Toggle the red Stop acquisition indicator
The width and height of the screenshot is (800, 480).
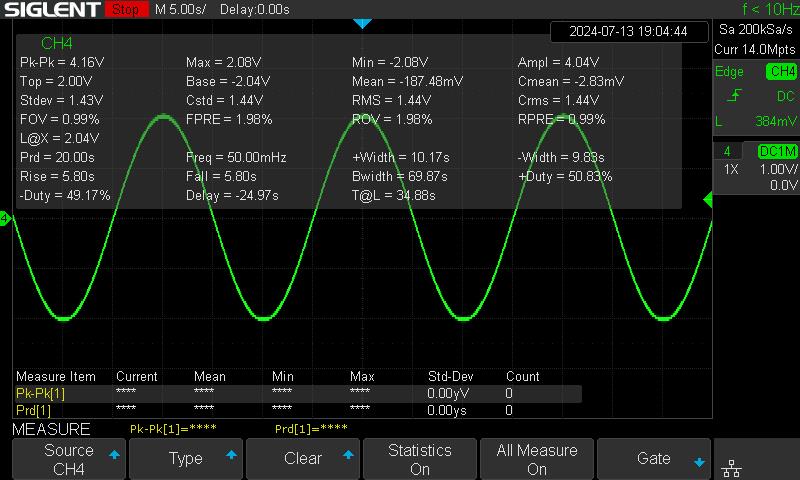tap(125, 10)
